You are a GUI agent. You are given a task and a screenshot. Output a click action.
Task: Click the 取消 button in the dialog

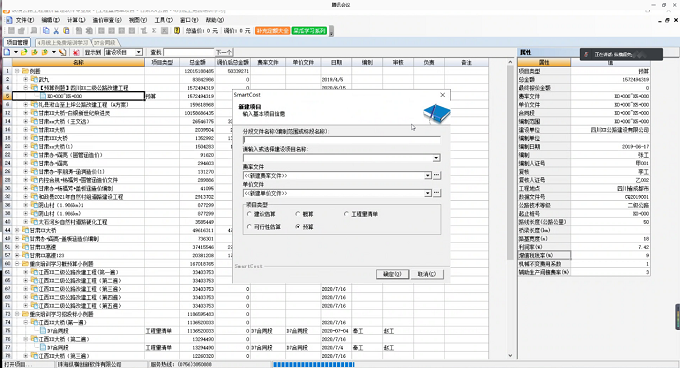point(427,274)
